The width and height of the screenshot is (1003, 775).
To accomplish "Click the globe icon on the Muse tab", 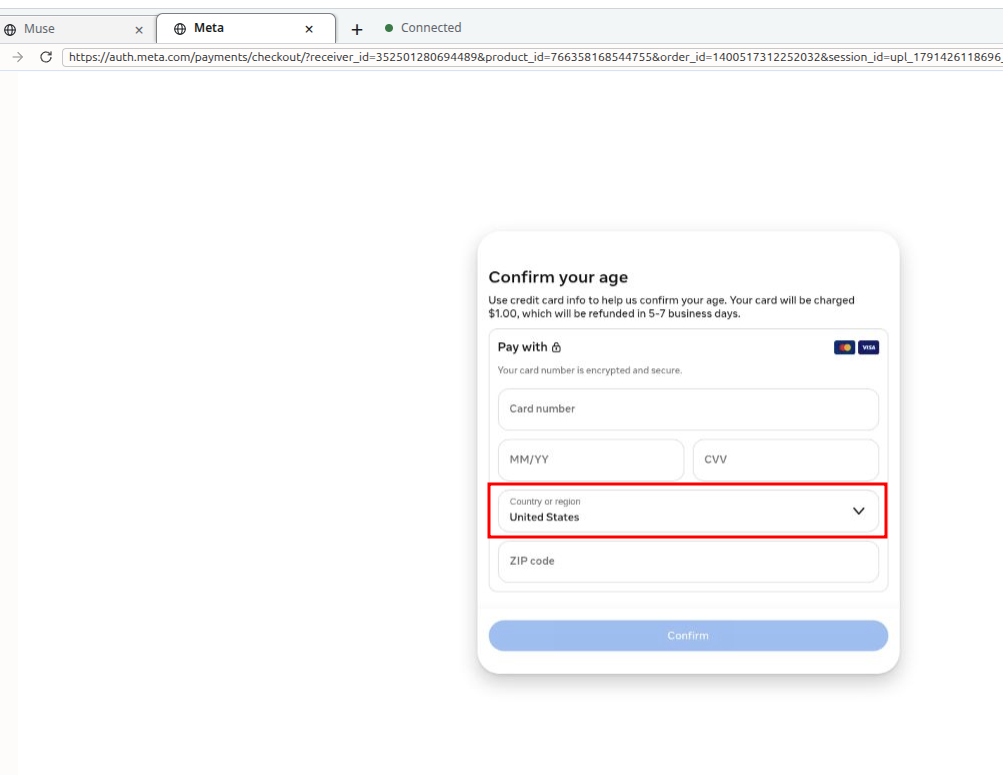I will (10, 29).
